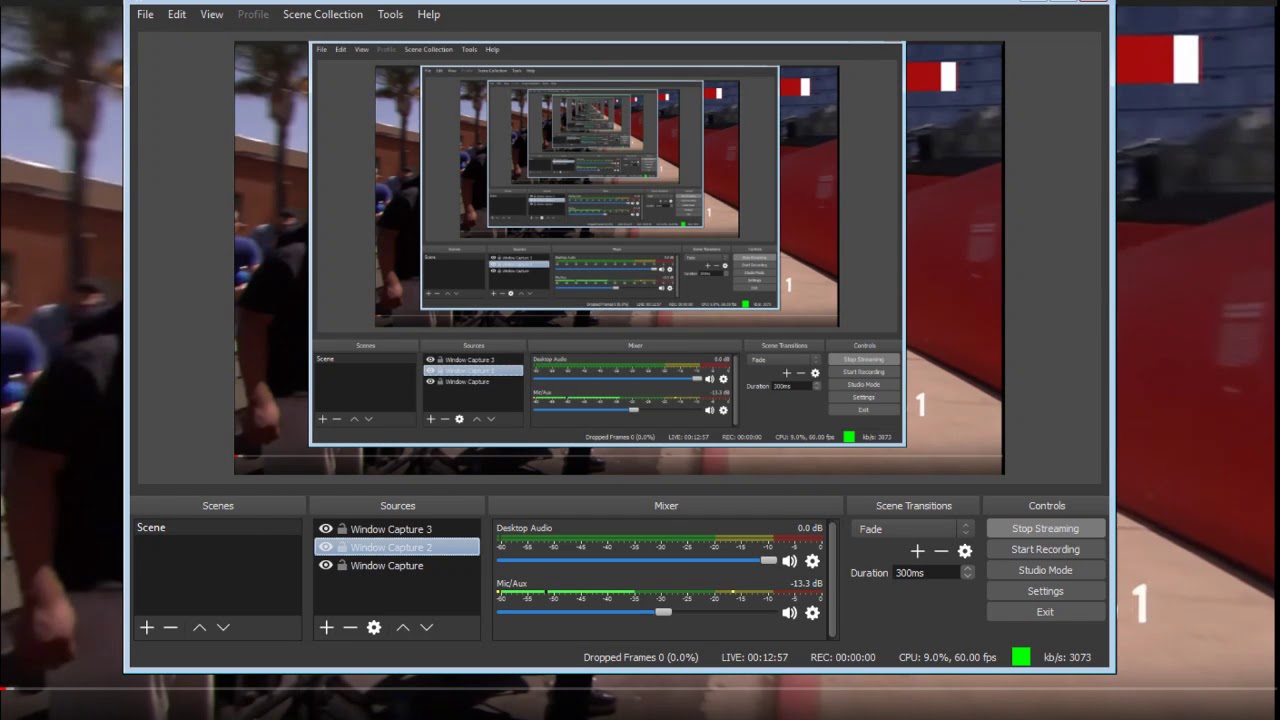Toggle Window Capture 3 eye in inner preview
The image size is (1280, 720).
tap(430, 360)
